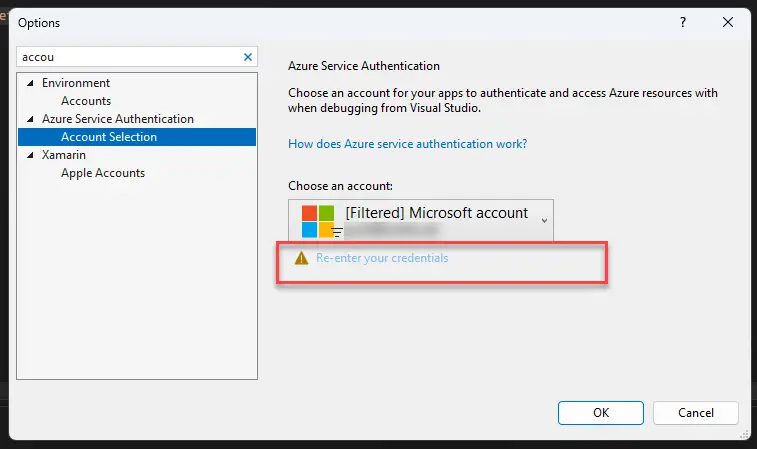Open 'How does Azure service authentication work?' link
Image resolution: width=757 pixels, height=449 pixels.
[x=407, y=144]
